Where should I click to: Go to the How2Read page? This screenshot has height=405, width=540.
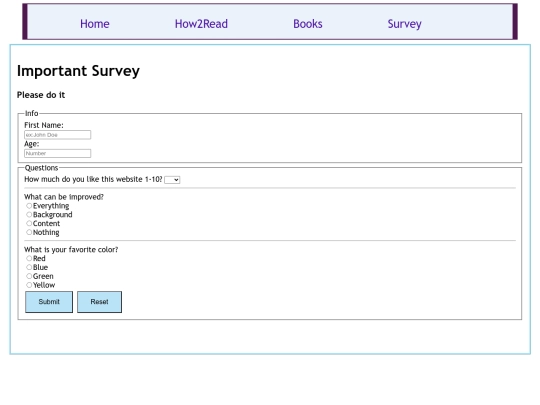[x=201, y=24]
